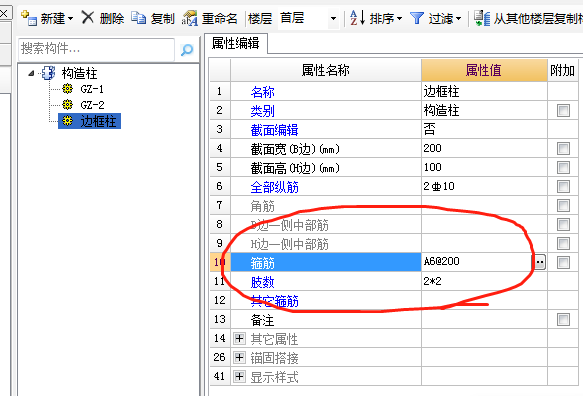Image resolution: width=583 pixels, height=396 pixels.
Task: Click the value cell 边框柱 for 名称
Action: (484, 91)
